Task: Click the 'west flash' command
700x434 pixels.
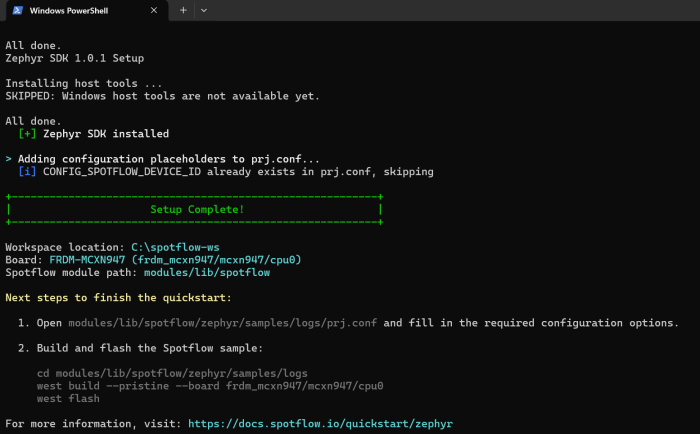Action: pos(68,398)
